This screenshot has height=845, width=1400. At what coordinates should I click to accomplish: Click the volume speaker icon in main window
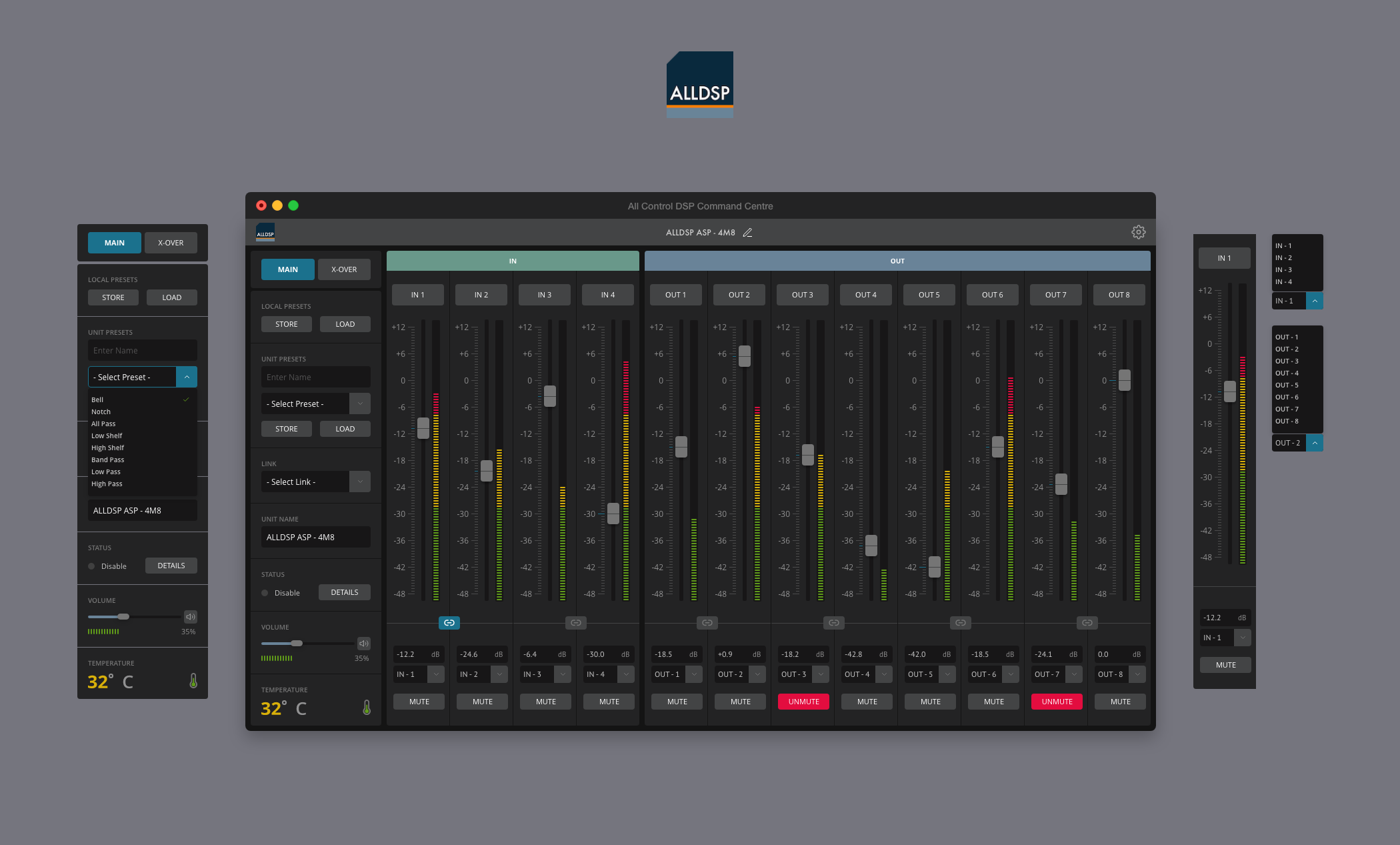click(x=364, y=644)
